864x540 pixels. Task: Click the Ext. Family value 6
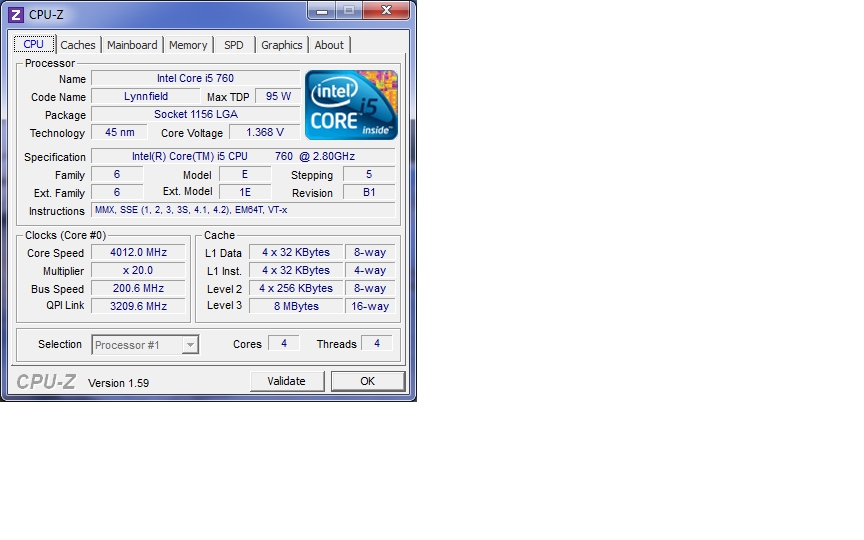pyautogui.click(x=117, y=192)
